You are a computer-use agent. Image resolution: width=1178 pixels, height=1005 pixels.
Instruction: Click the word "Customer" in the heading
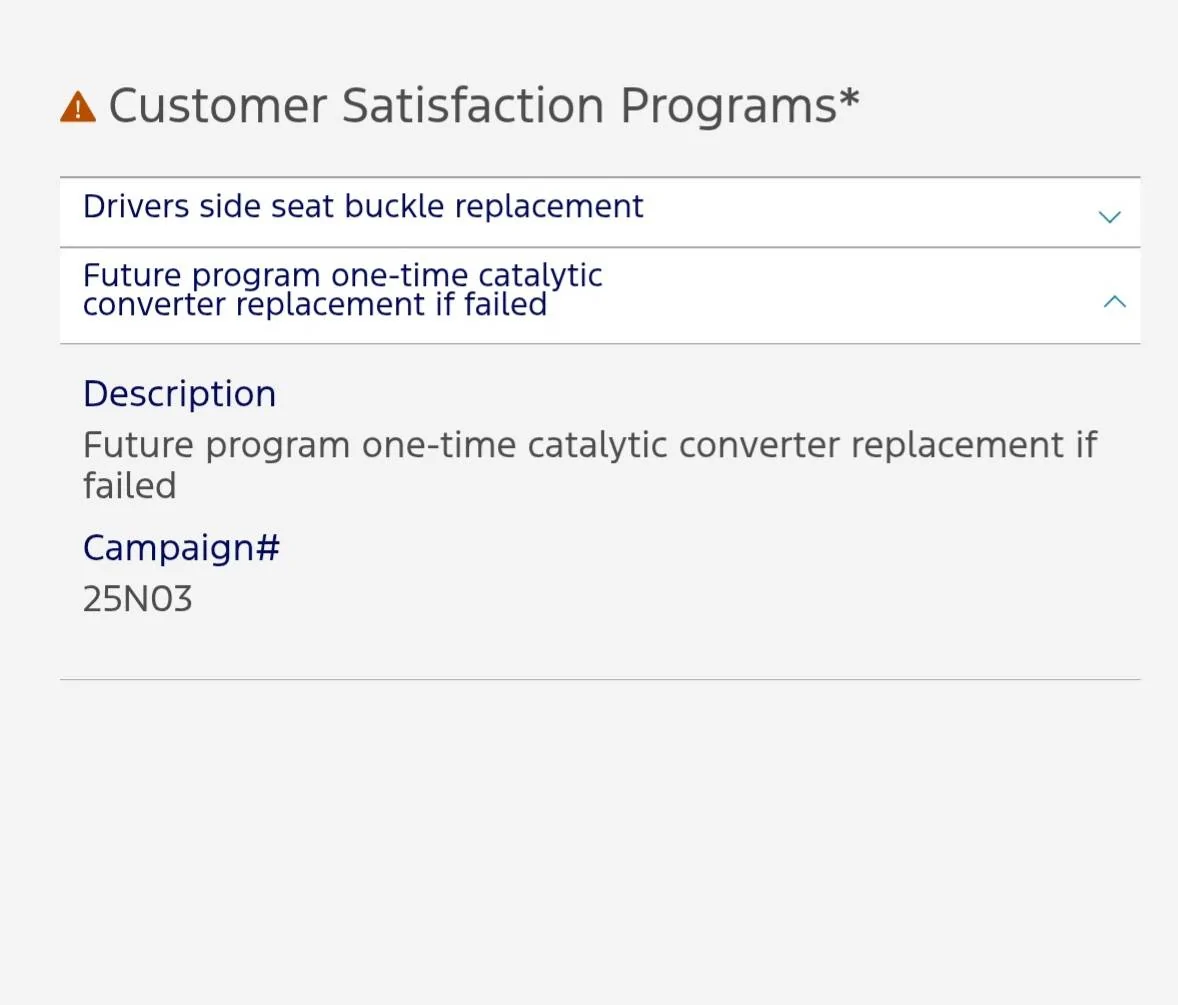[x=217, y=106]
